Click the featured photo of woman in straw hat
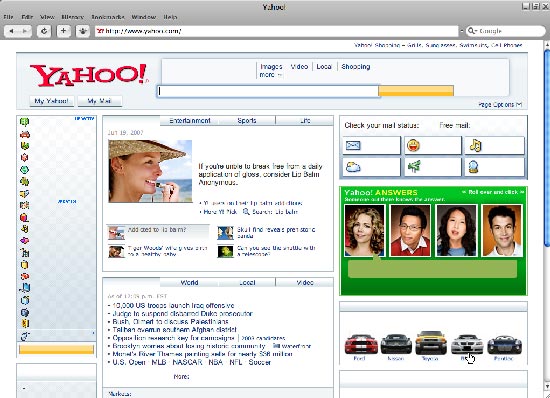The image size is (550, 398). pos(150,171)
